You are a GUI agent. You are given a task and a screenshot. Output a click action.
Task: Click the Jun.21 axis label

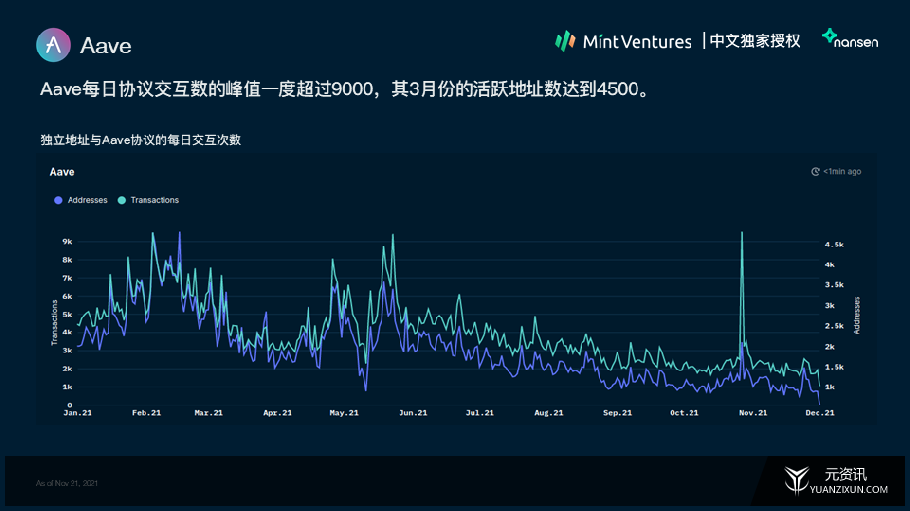[413, 413]
